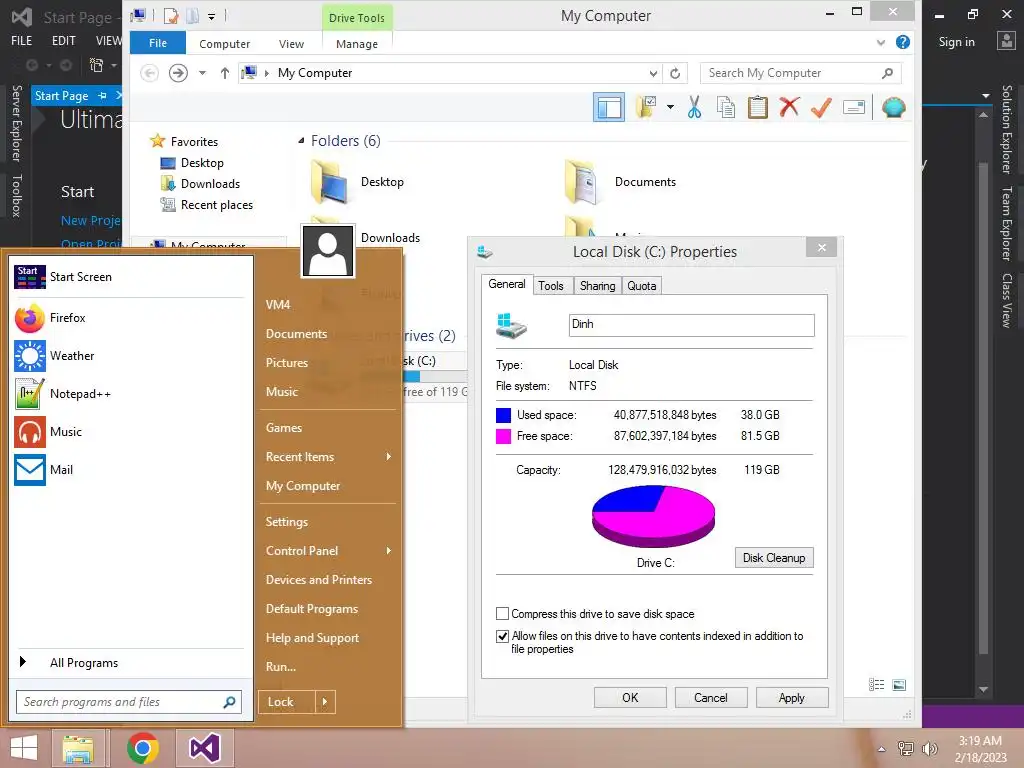Open Desktop folder in Folders group
The height and width of the screenshot is (768, 1024).
(x=356, y=182)
